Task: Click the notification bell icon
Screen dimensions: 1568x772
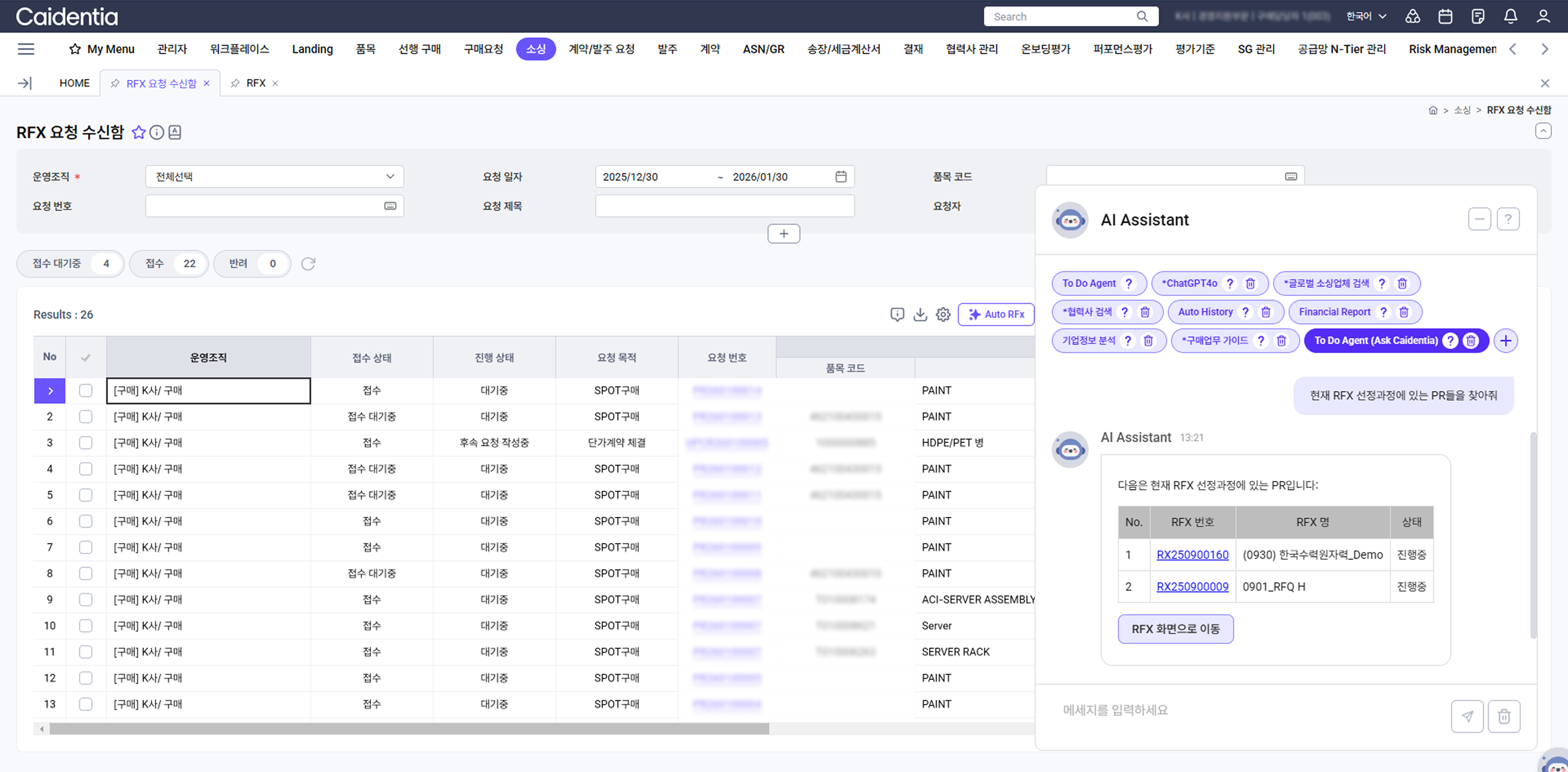Action: (1510, 16)
